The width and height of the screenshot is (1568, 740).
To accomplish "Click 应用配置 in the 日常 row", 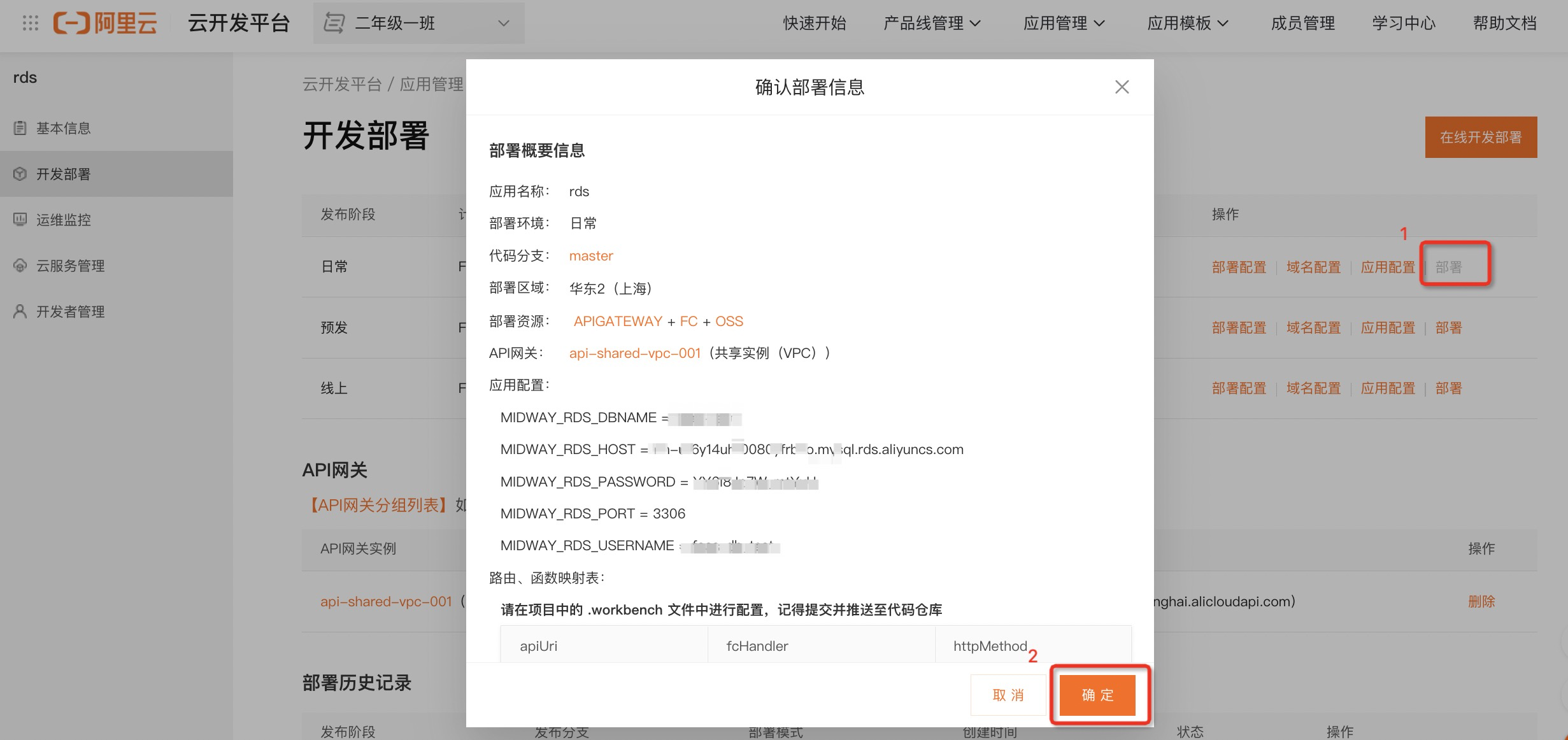I will coord(1388,267).
